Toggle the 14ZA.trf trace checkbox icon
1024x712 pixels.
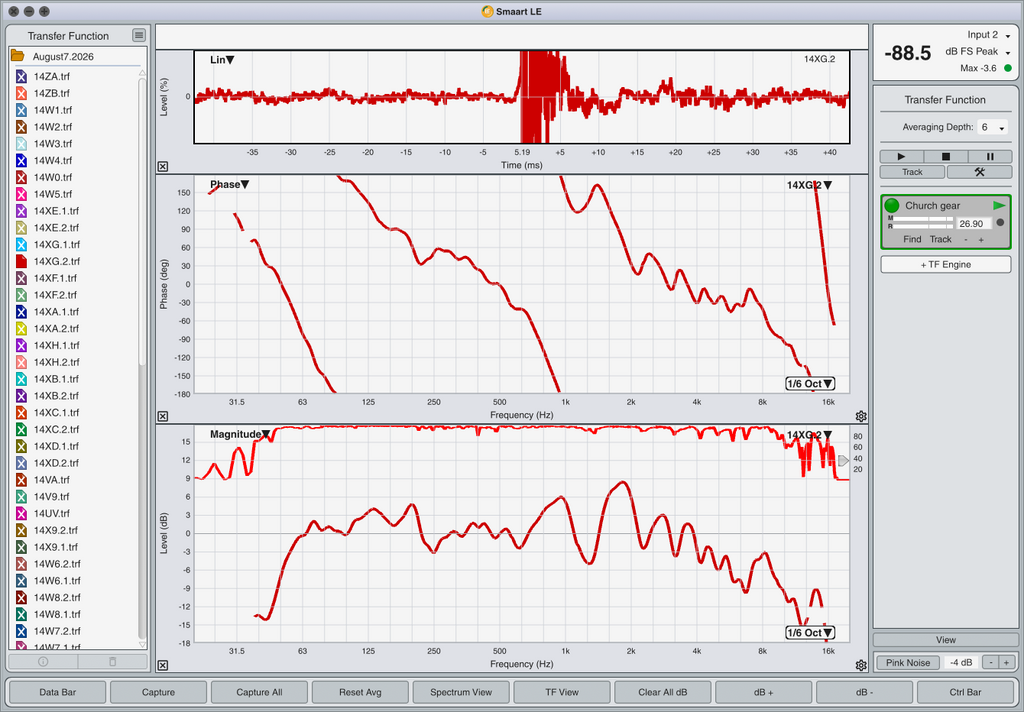(21, 76)
